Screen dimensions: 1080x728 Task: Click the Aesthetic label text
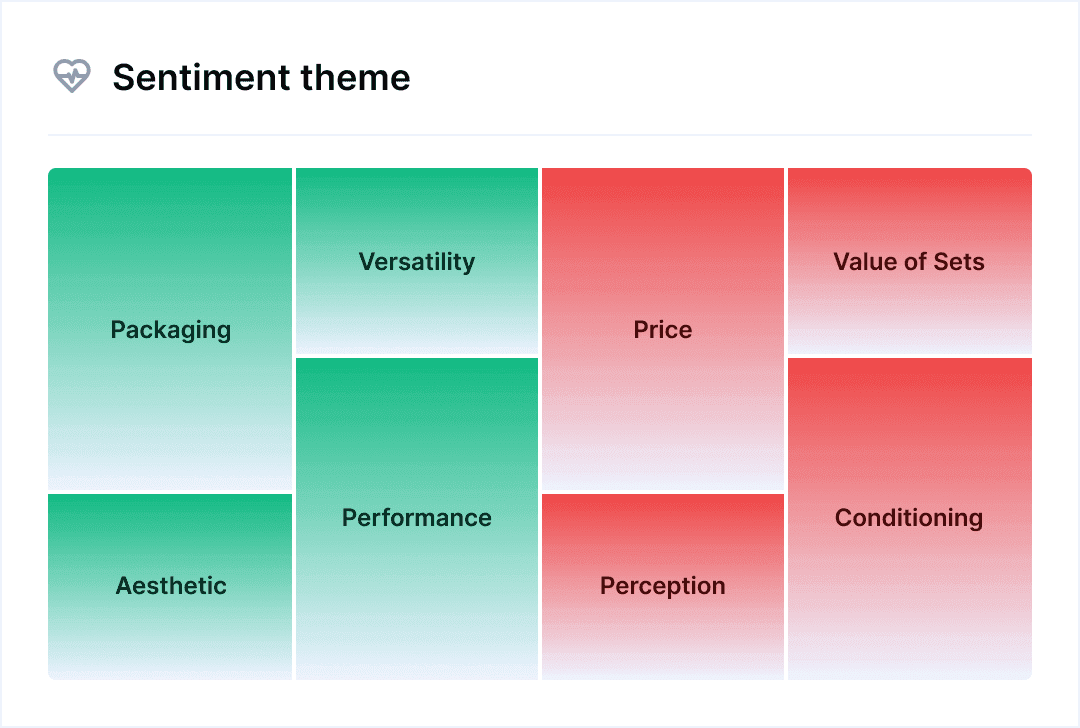point(171,586)
